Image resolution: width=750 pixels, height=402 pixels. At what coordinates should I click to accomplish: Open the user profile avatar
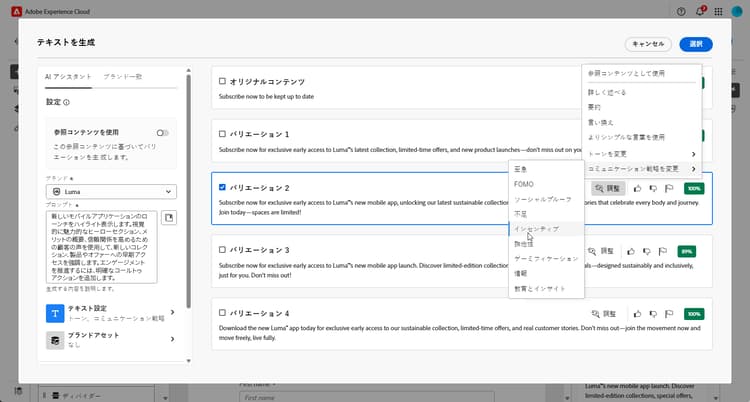pos(737,11)
